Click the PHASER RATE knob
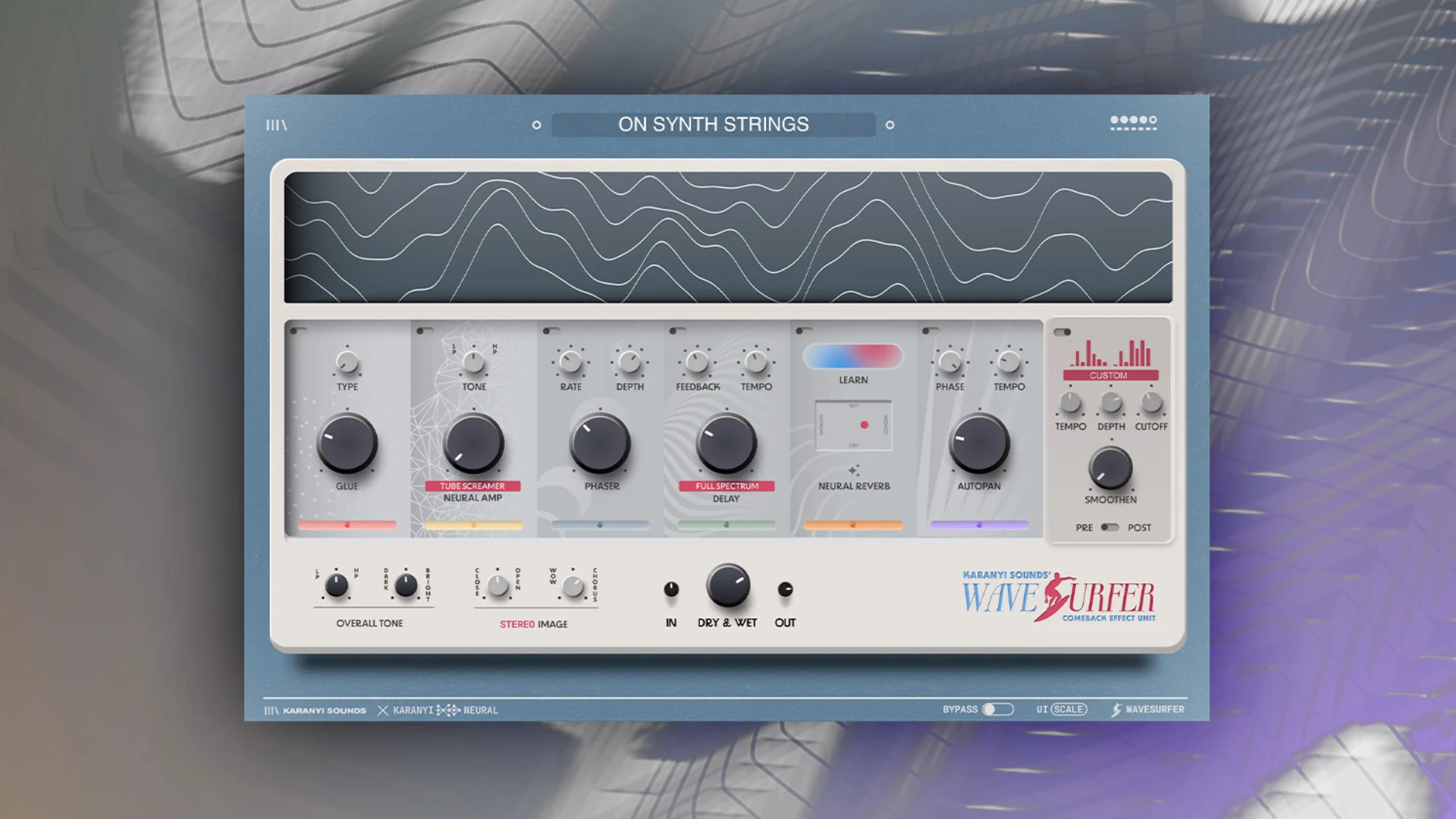 coord(570,362)
